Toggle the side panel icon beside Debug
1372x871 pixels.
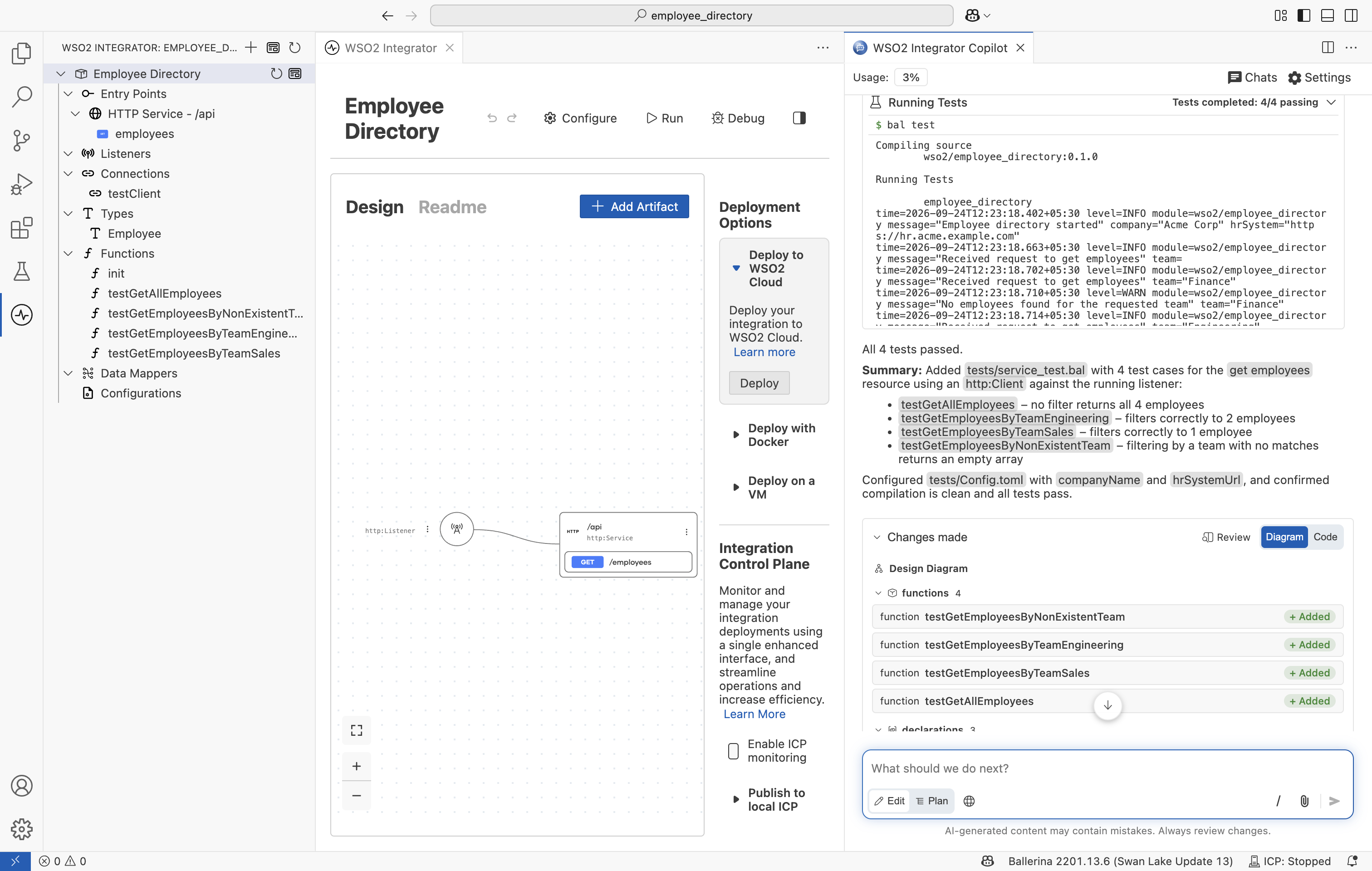799,118
